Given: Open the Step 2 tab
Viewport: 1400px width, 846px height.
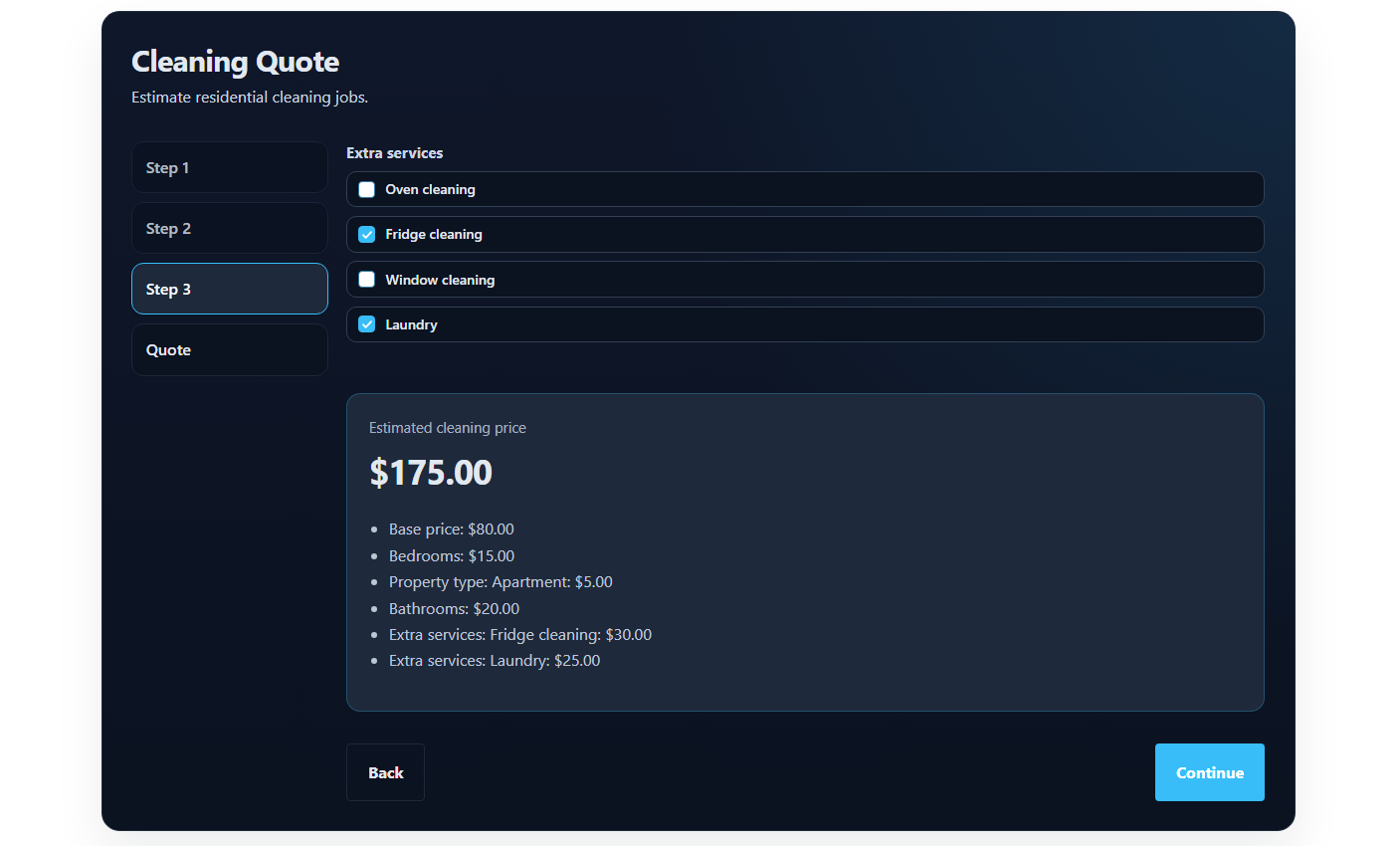Looking at the screenshot, I should tap(230, 228).
